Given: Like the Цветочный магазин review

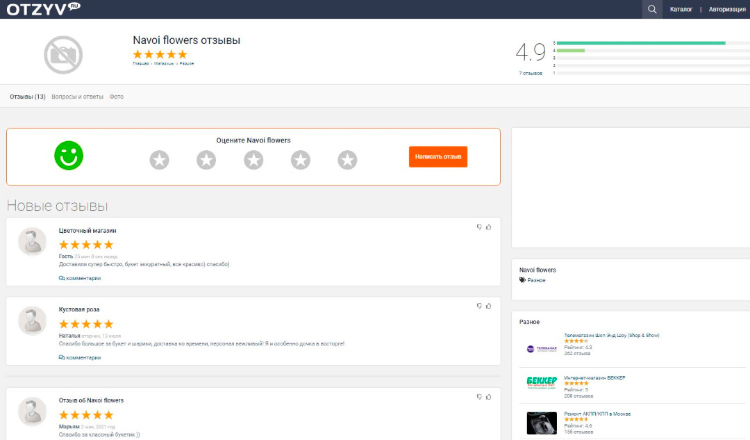Looking at the screenshot, I should pos(489,227).
